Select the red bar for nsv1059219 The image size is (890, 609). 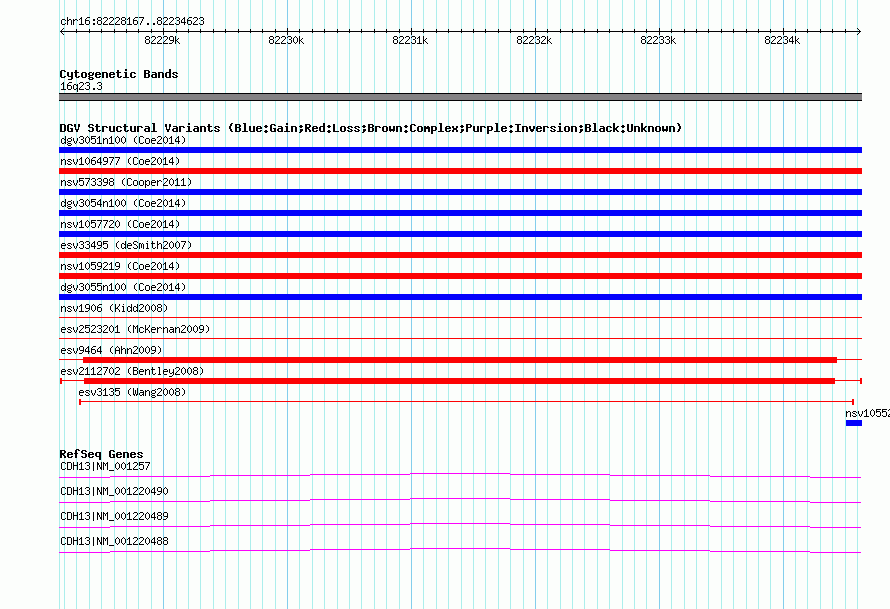460,276
